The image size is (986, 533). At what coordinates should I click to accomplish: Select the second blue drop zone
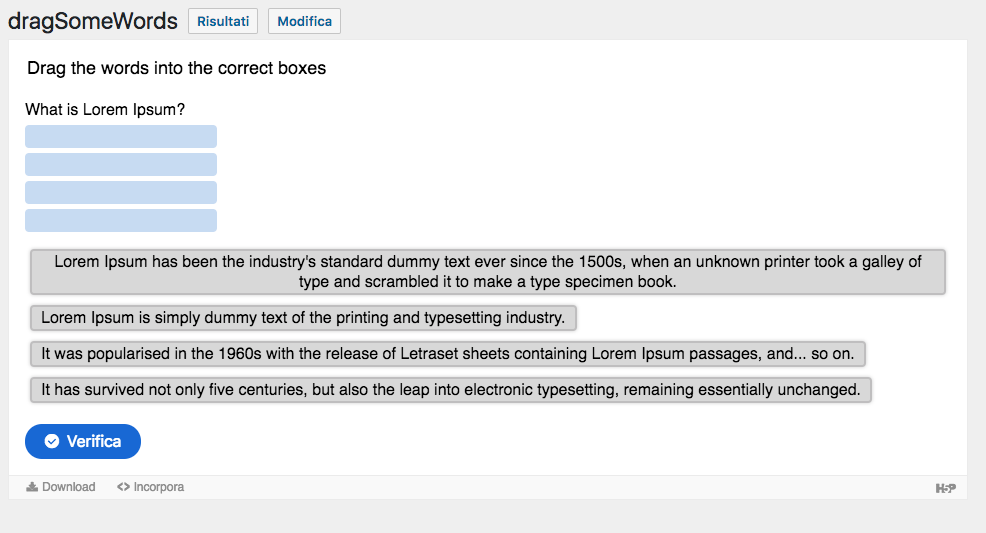pyautogui.click(x=121, y=165)
